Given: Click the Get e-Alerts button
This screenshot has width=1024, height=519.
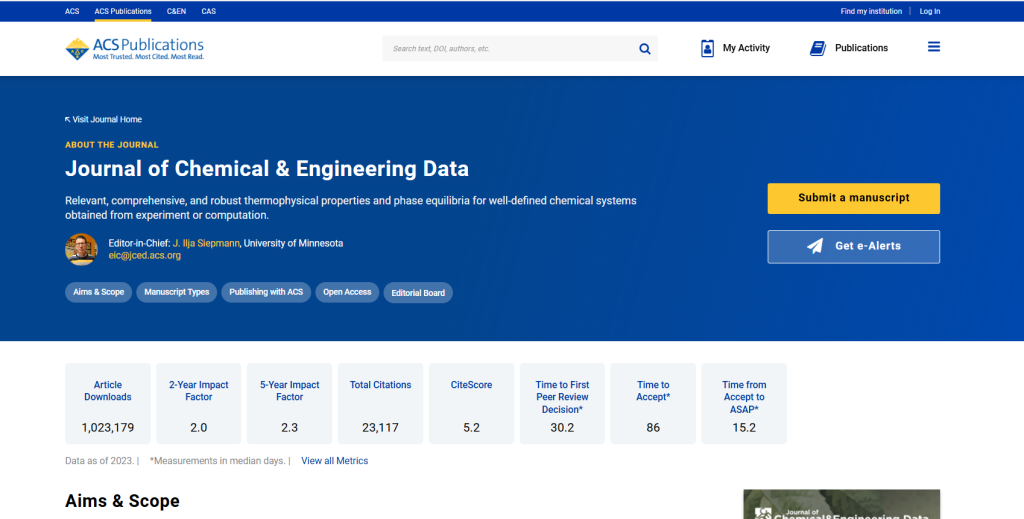Looking at the screenshot, I should (854, 247).
